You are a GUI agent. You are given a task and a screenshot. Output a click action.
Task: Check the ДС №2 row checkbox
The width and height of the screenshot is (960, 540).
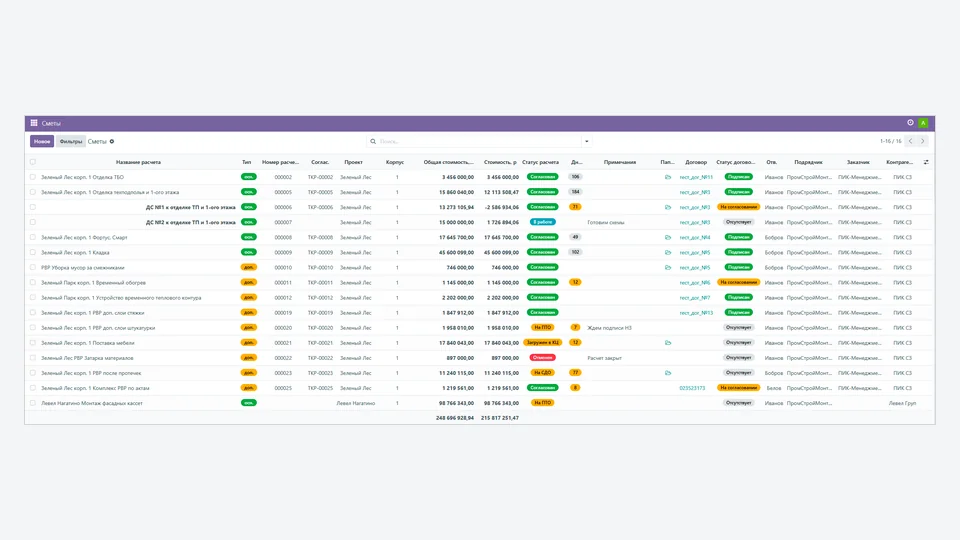(x=33, y=222)
